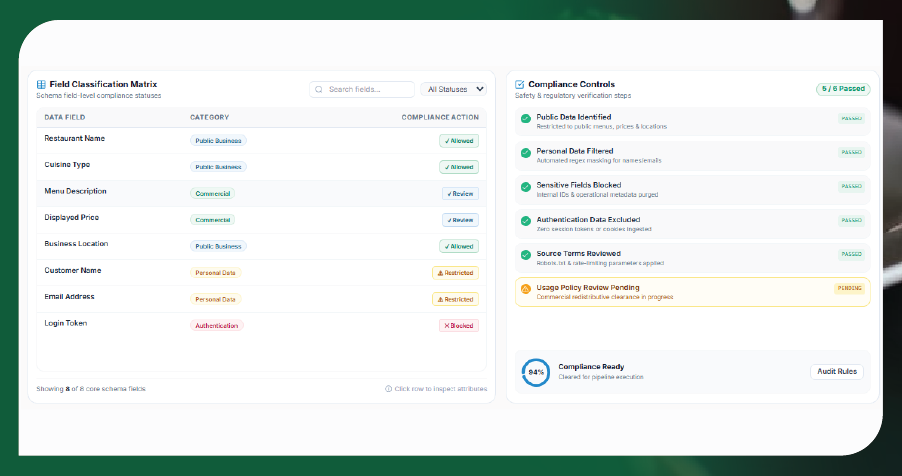Viewport: 902px width, 476px height.
Task: Click the green check beside Authentication Data Excluded
Action: click(526, 221)
